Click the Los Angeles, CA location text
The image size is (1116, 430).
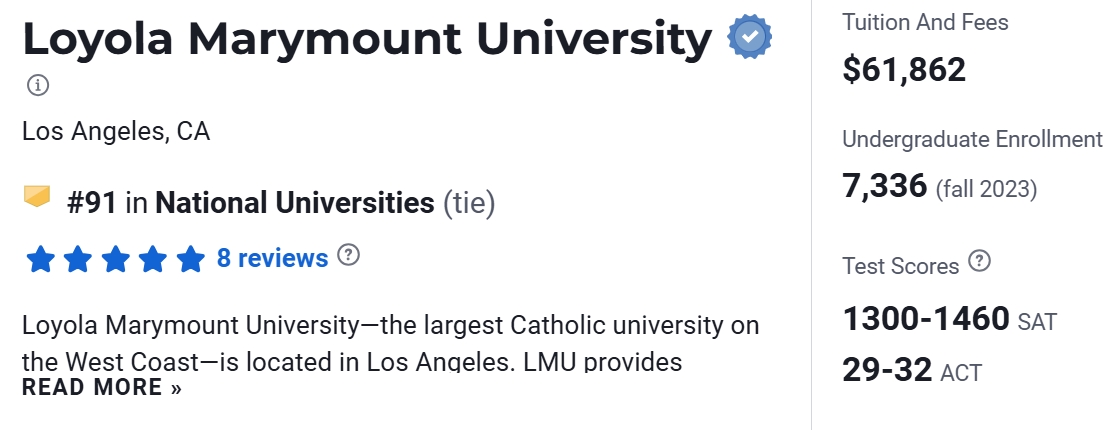pos(116,131)
